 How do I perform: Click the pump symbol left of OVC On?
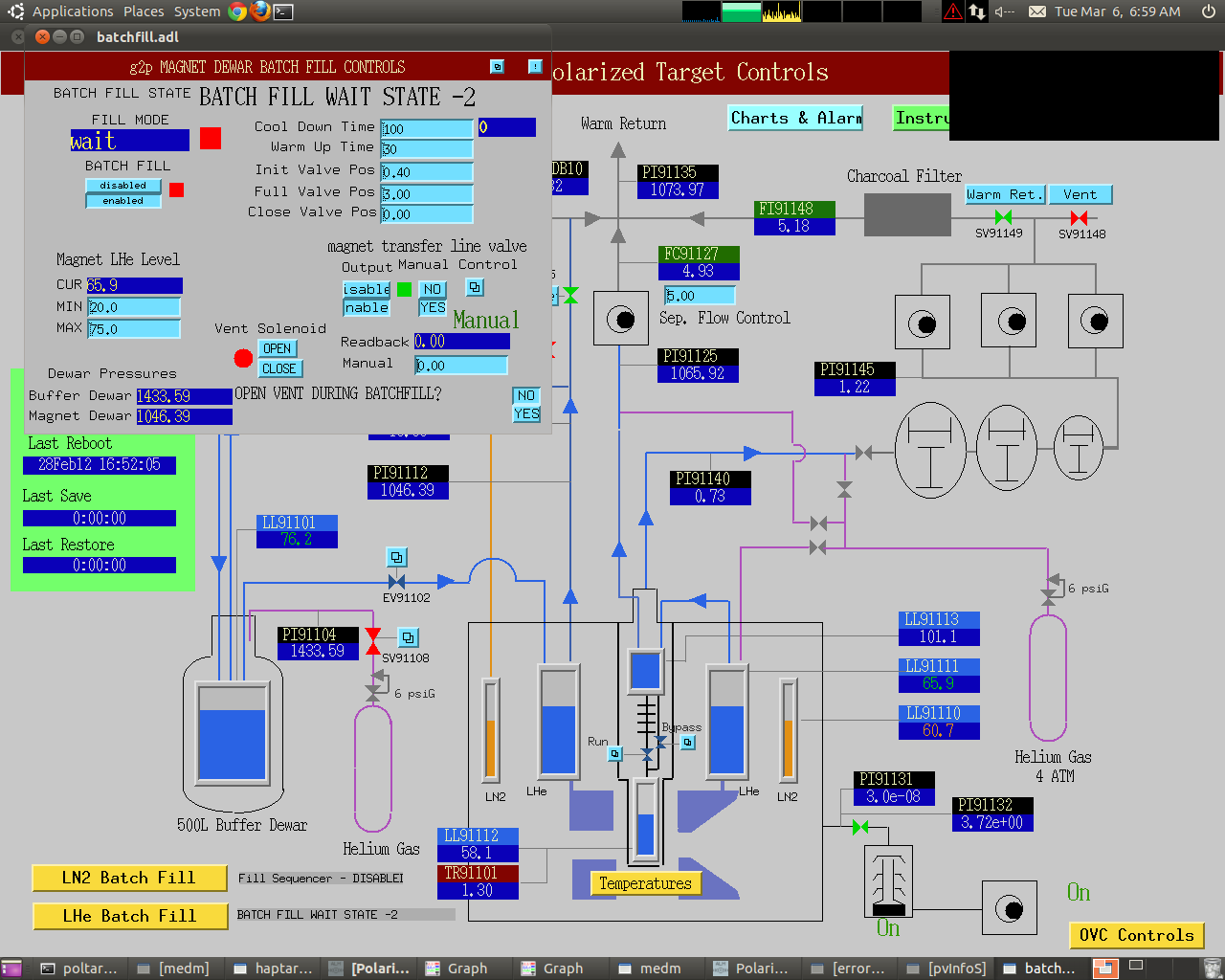[1009, 908]
